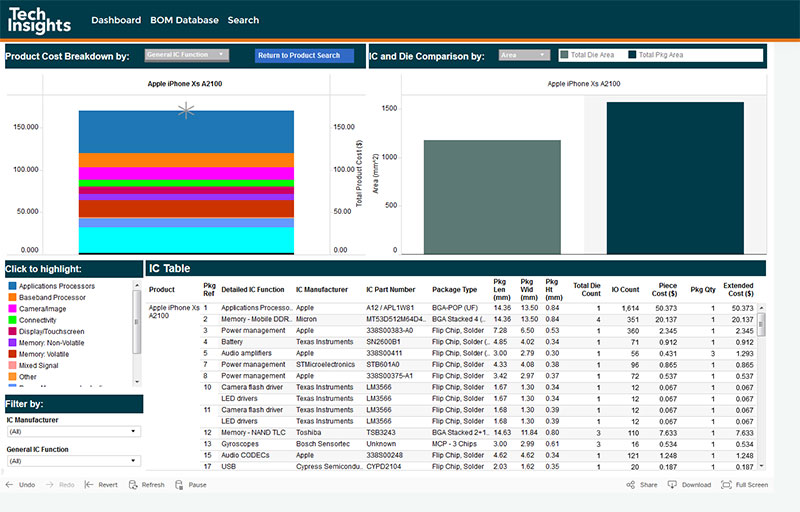Expand the Area comparison dropdown
The height and width of the screenshot is (512, 800).
pos(524,55)
